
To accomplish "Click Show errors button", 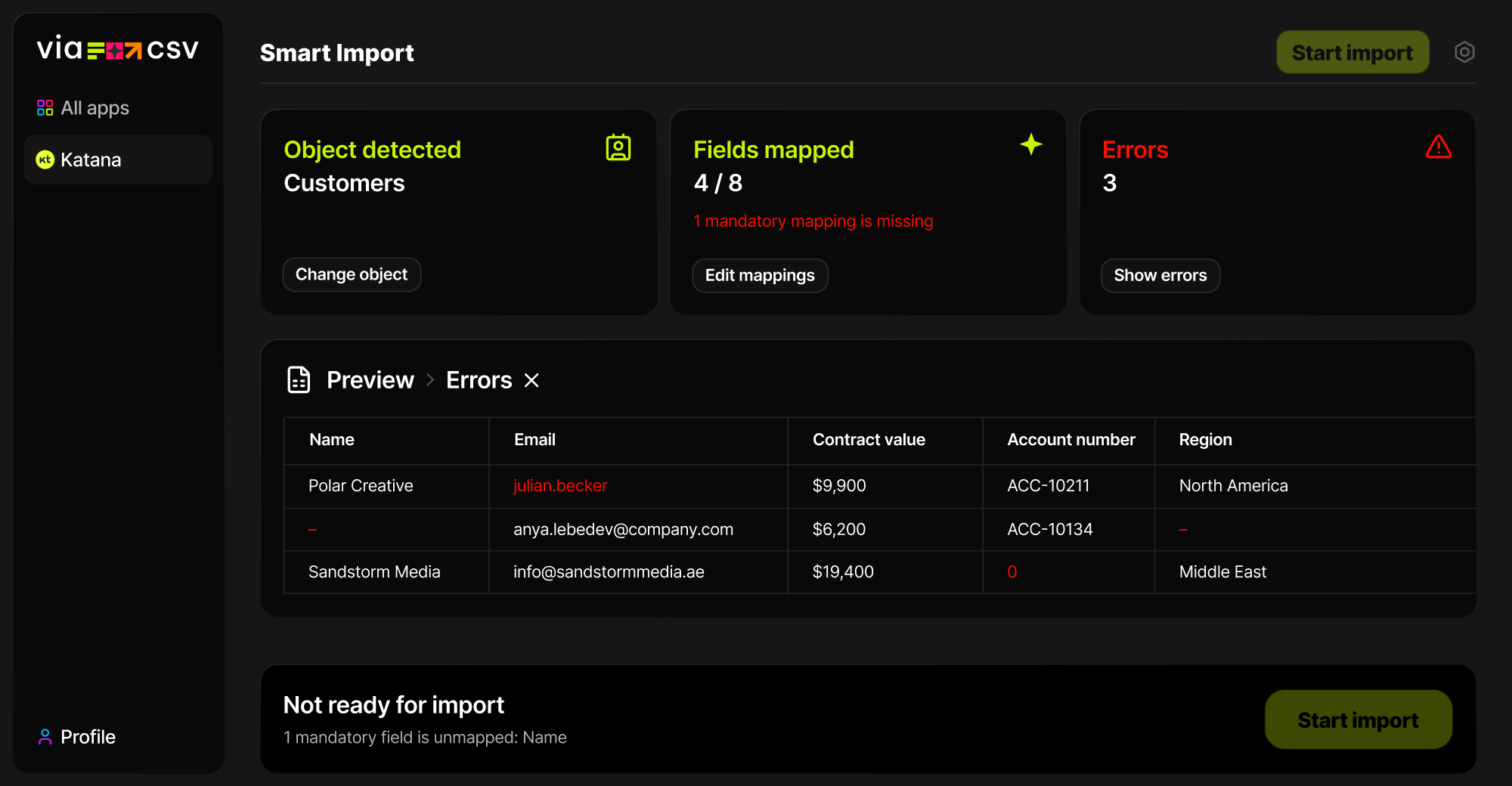I will coord(1160,275).
